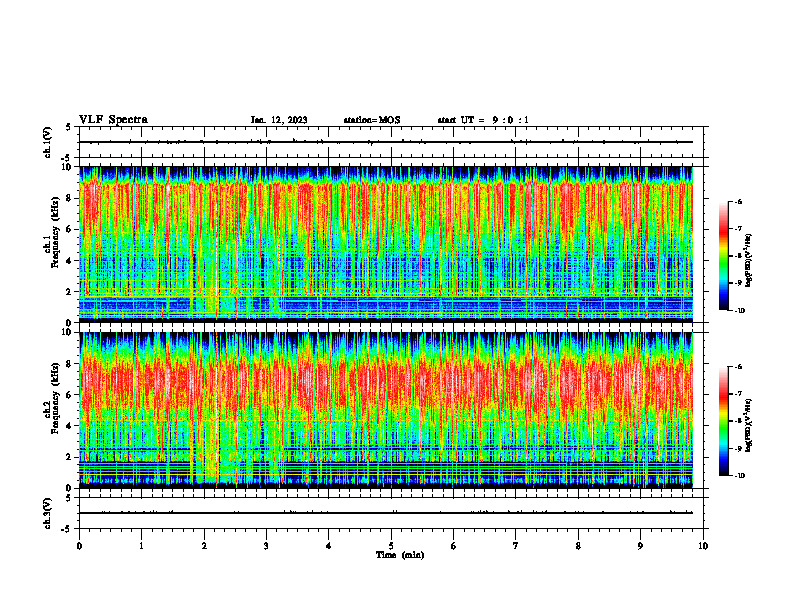Click the "5" minute tick on time axis

391,546
